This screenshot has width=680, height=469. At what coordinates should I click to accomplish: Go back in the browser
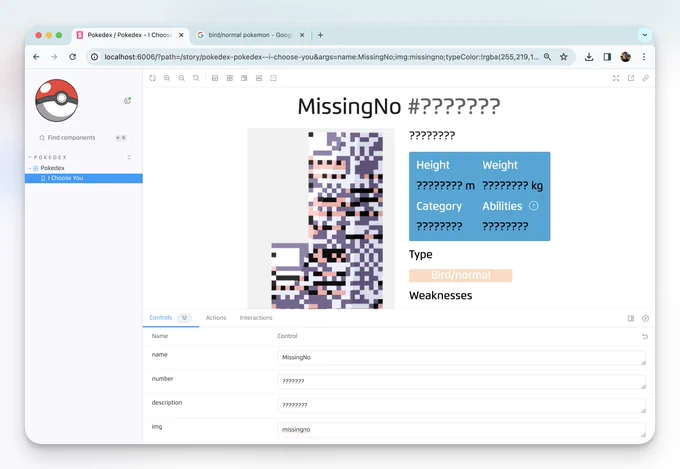[x=36, y=57]
